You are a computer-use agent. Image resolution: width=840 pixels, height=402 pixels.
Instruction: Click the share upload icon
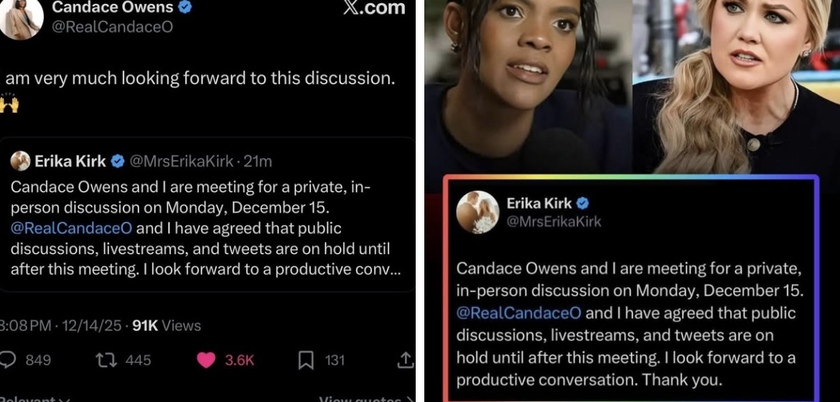[405, 360]
